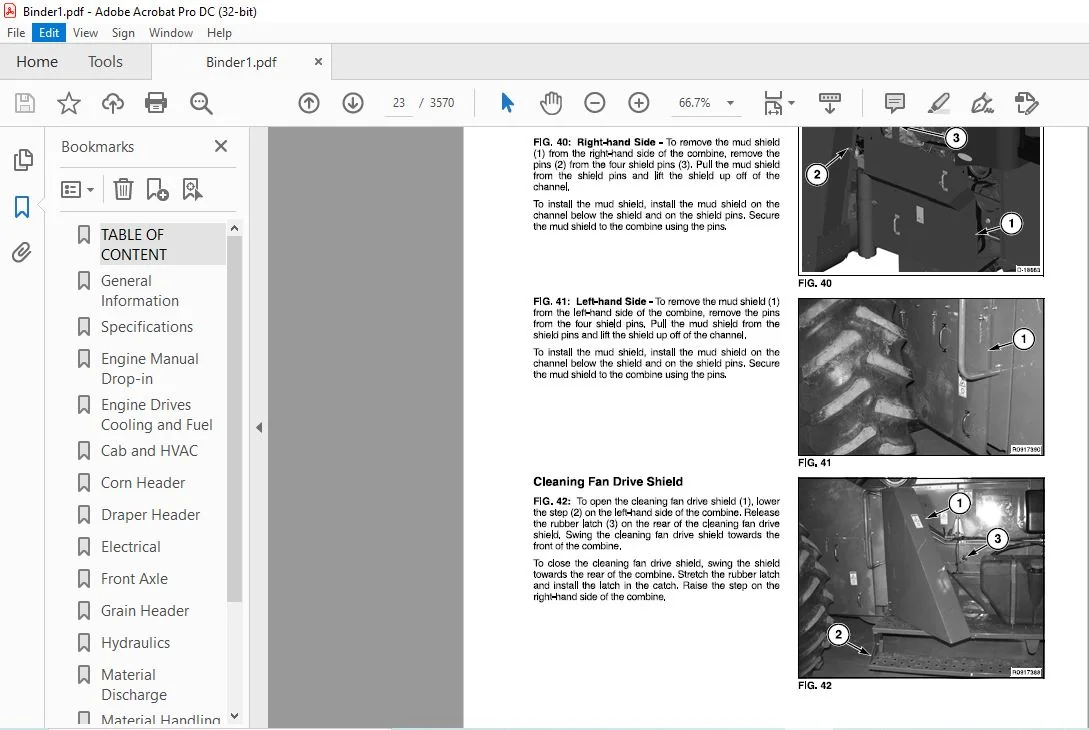Click the FIG. 40 mud shield image
Viewport: 1089px width, 730px height.
(921, 201)
